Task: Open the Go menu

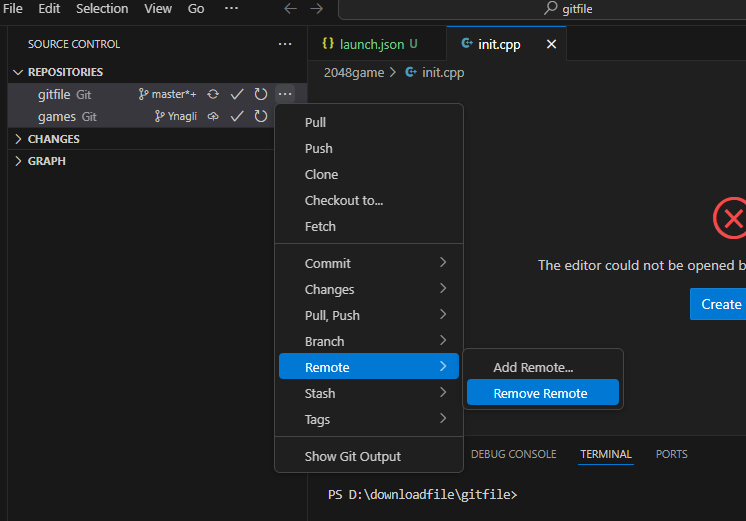Action: [196, 9]
